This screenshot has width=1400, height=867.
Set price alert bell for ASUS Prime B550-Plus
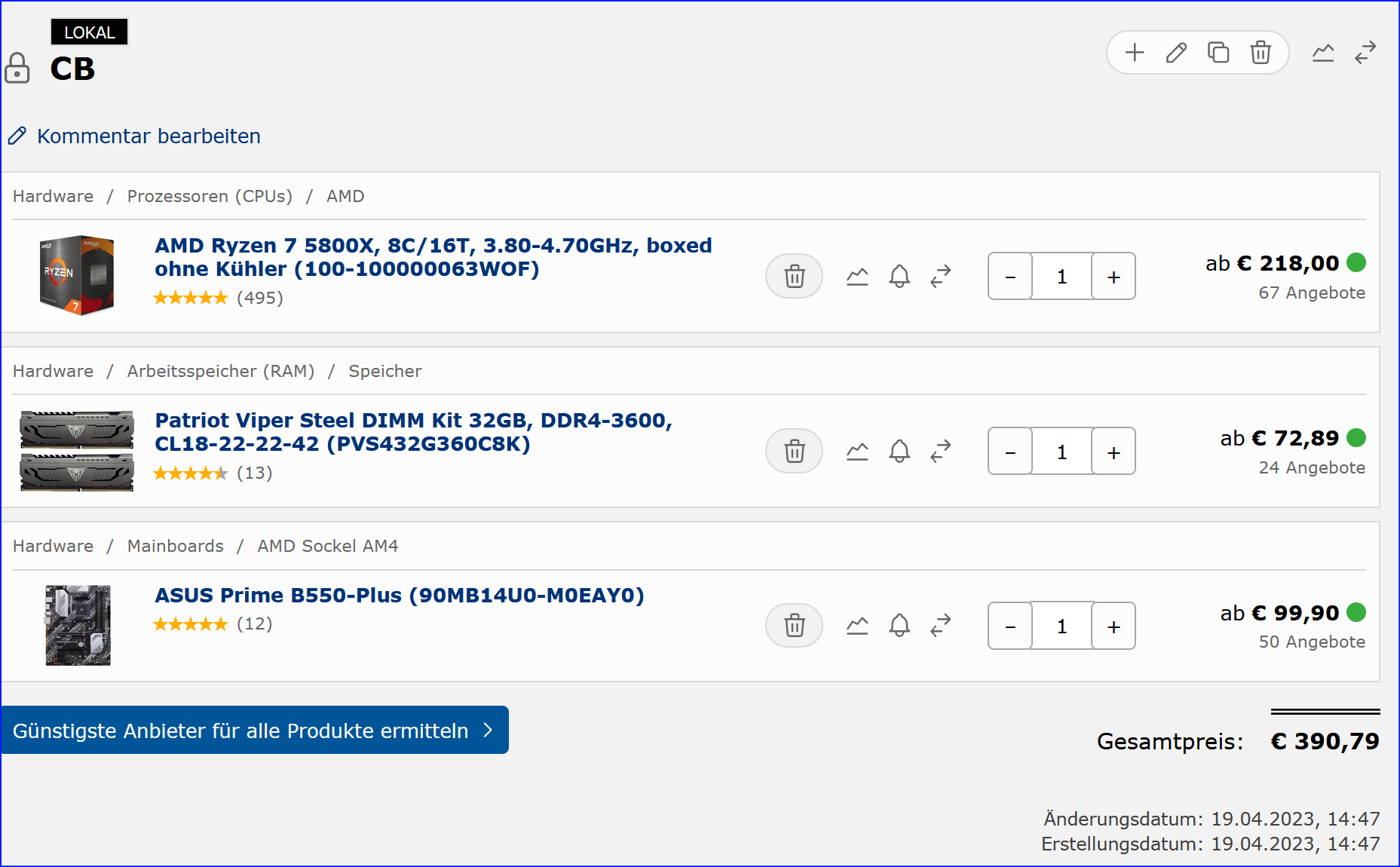click(899, 626)
